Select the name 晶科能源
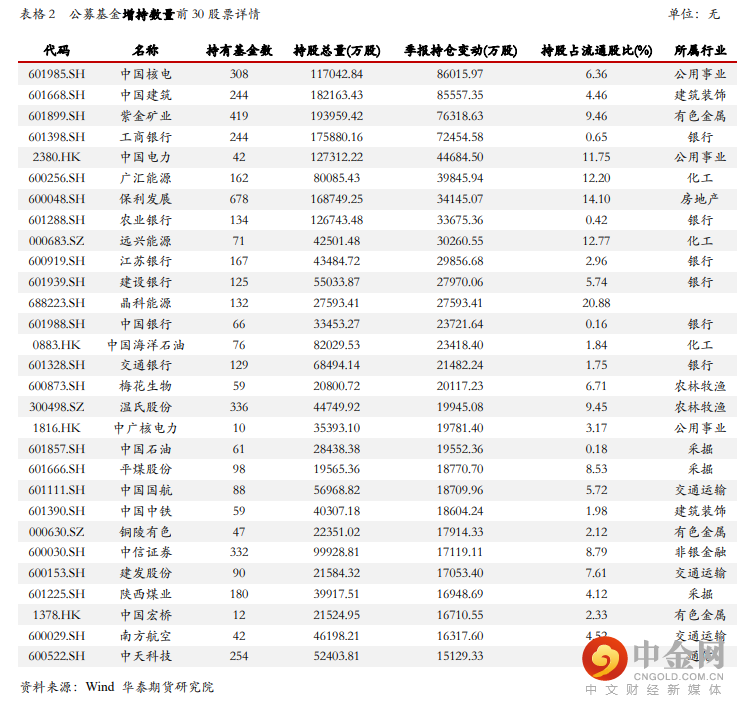739x708 pixels. (146, 303)
